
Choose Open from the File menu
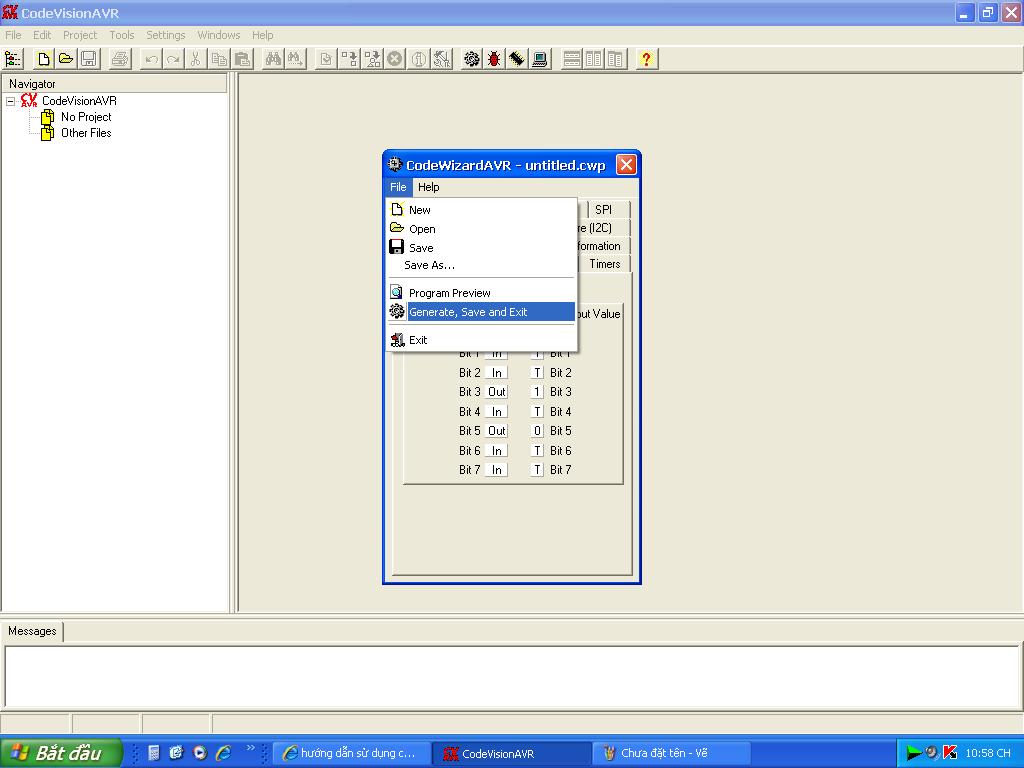coord(481,229)
